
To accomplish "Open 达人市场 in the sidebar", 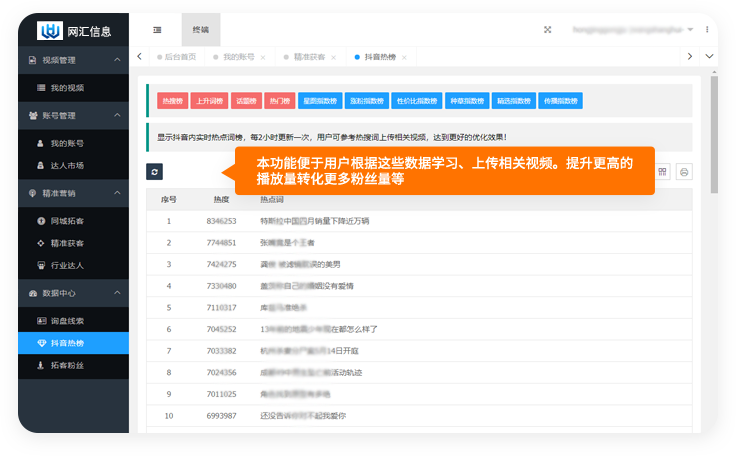I will coord(67,165).
